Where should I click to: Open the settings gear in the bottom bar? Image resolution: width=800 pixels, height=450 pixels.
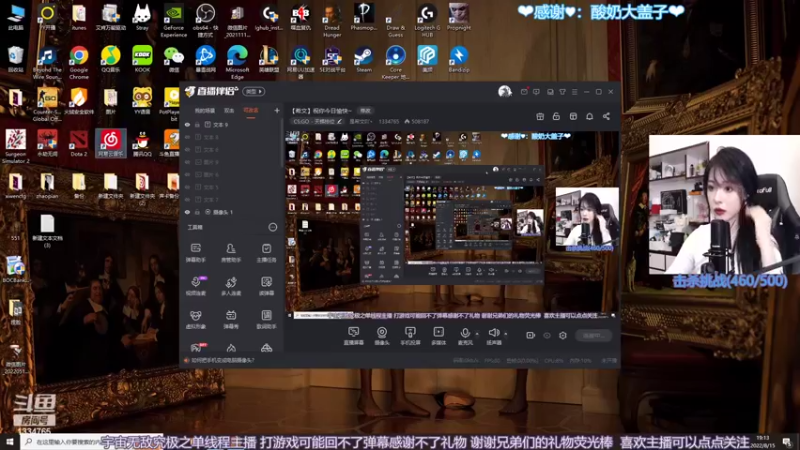[563, 335]
